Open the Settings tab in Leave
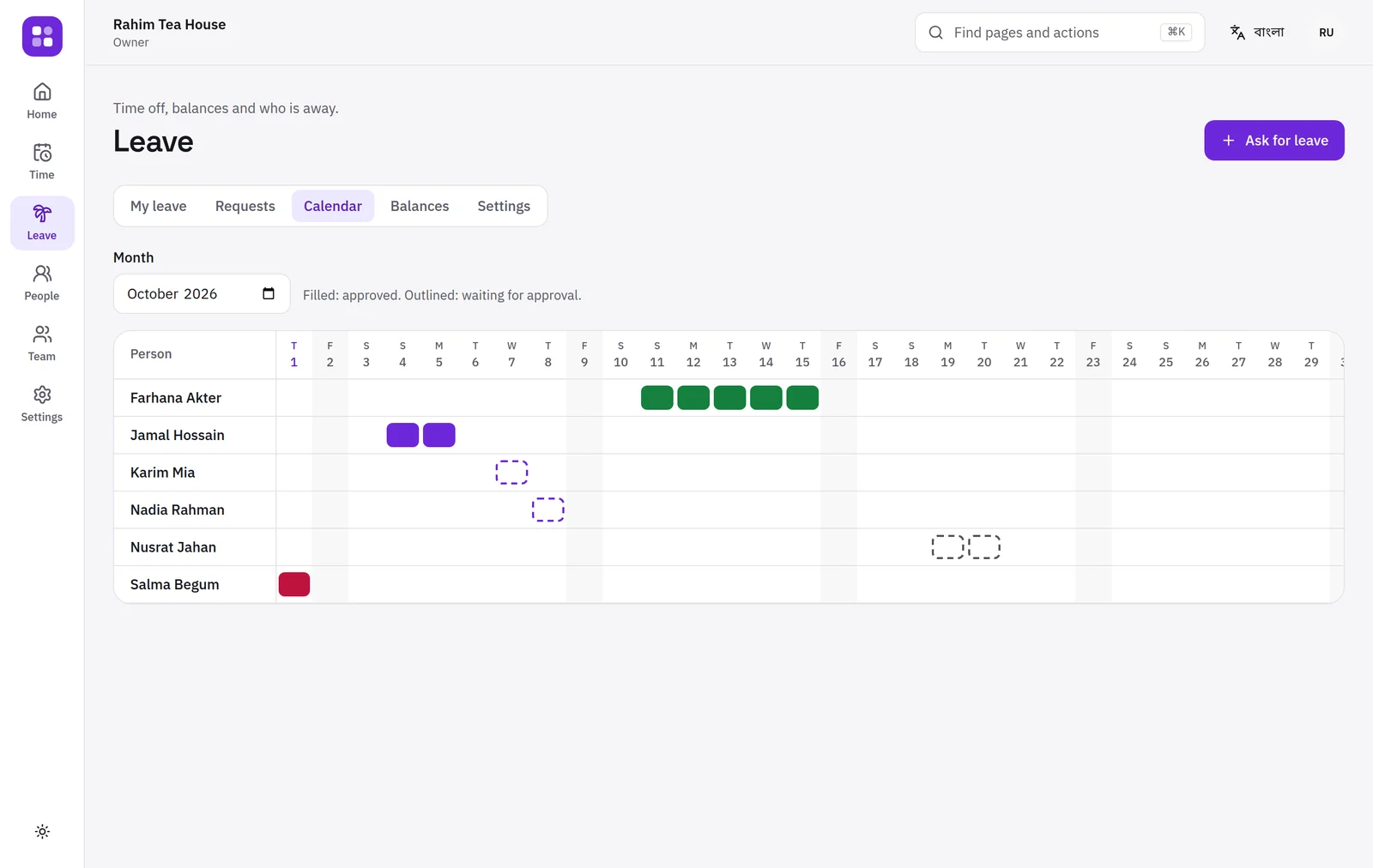Viewport: 1373px width, 868px height. pos(504,206)
